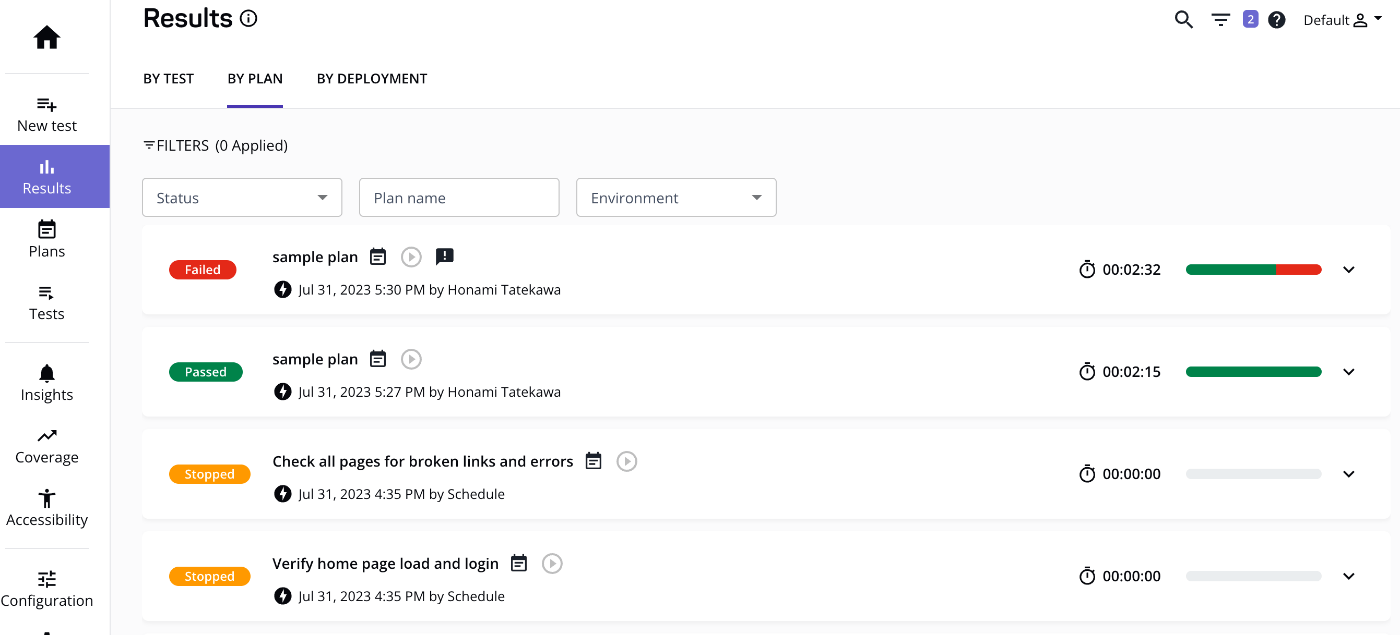
Task: Open Check all pages for broken links and errors
Action: pos(423,461)
